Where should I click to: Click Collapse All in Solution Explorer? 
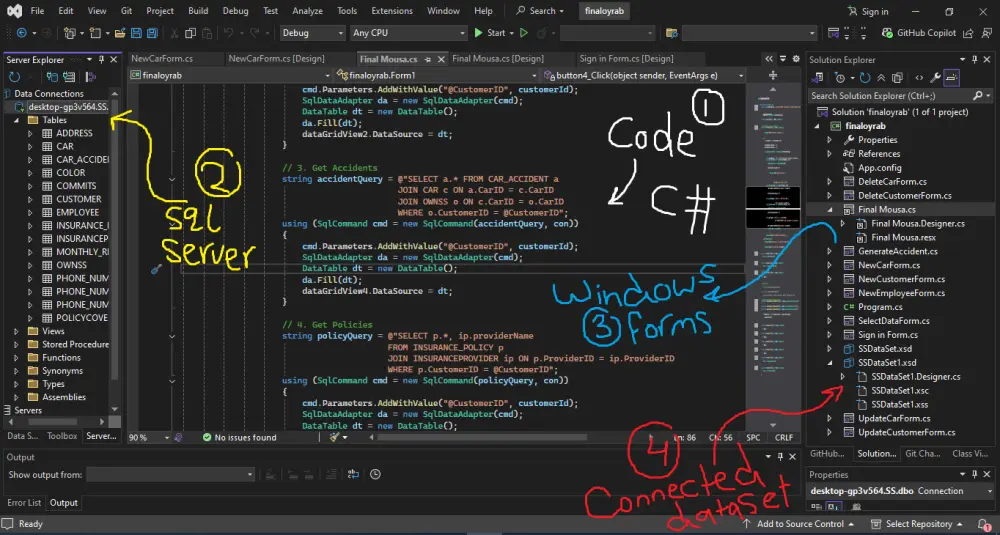pyautogui.click(x=881, y=78)
